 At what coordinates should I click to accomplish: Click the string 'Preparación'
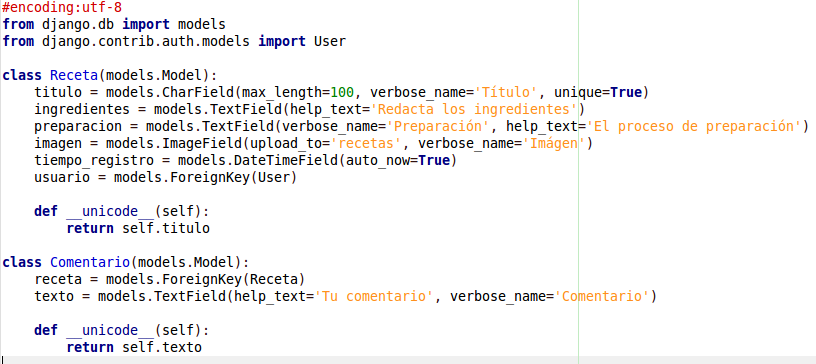coord(438,127)
